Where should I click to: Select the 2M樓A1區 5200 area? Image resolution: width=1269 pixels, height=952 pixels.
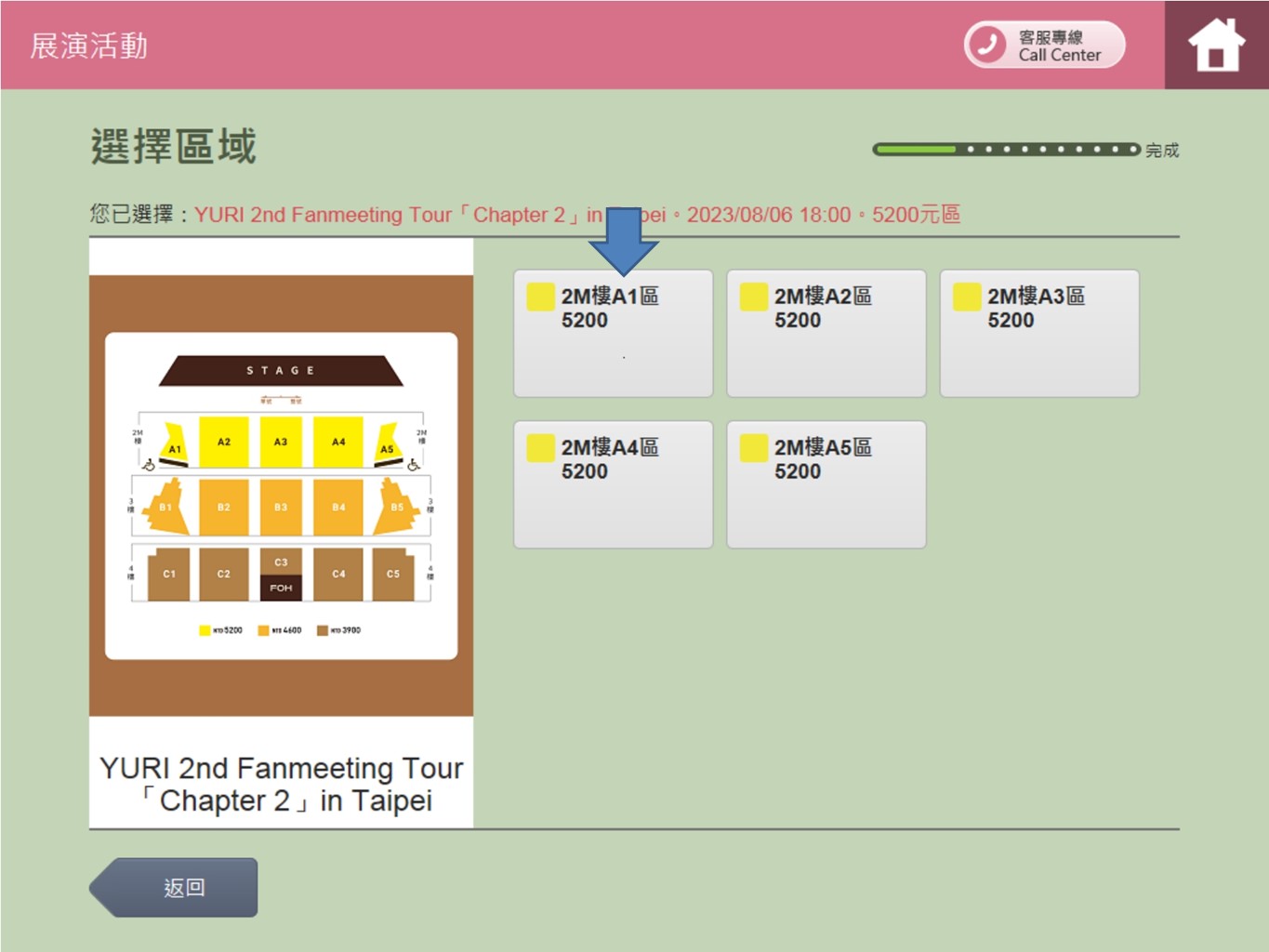pos(614,334)
